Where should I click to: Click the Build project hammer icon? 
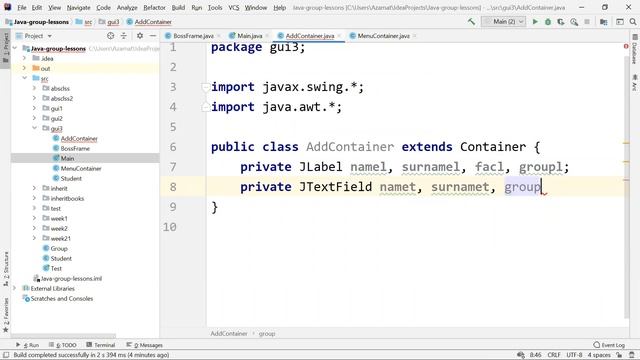point(471,22)
